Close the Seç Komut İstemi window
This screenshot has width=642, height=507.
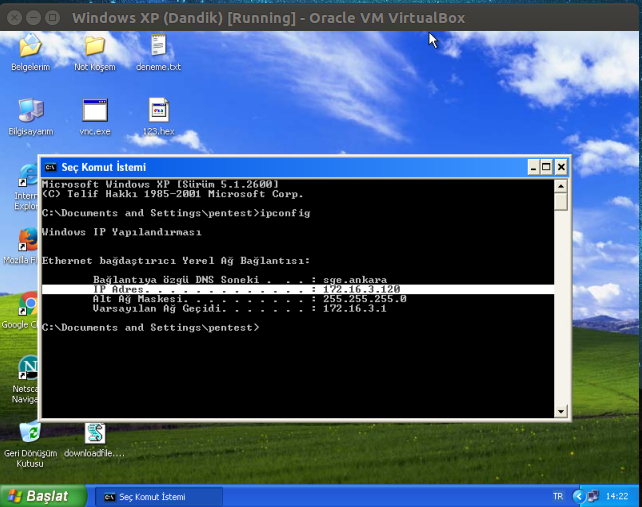[x=561, y=167]
